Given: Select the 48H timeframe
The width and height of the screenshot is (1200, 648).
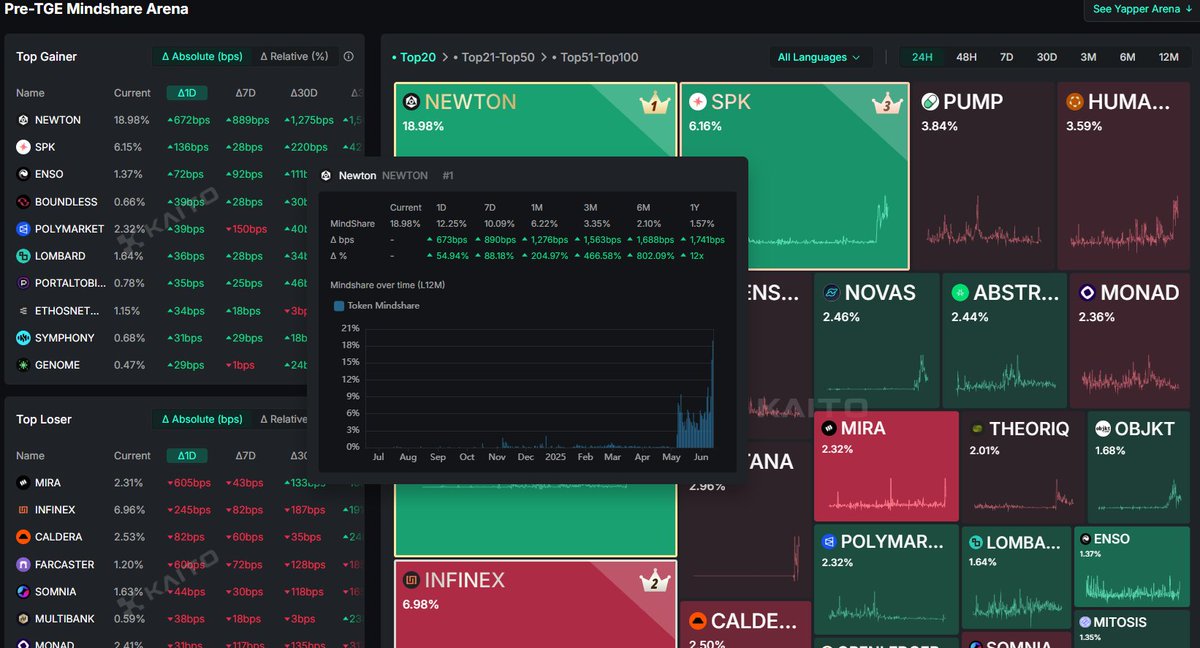Looking at the screenshot, I should (x=966, y=57).
